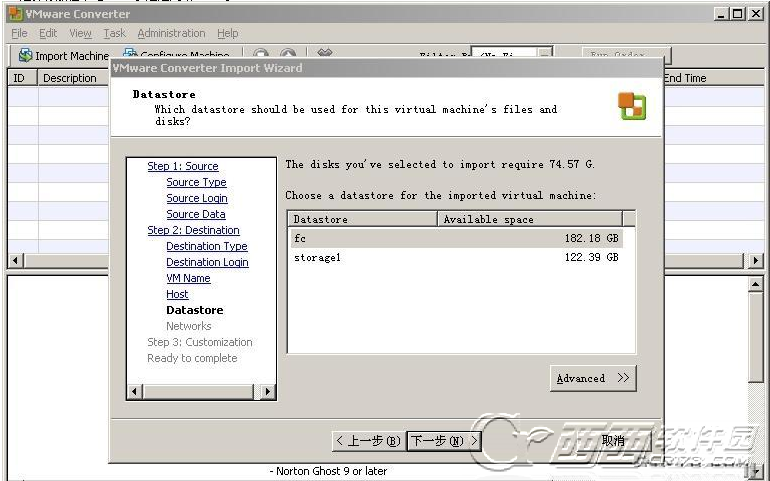Click the Import Machine toolbar button
Image resolution: width=770 pixels, height=481 pixels.
63,56
